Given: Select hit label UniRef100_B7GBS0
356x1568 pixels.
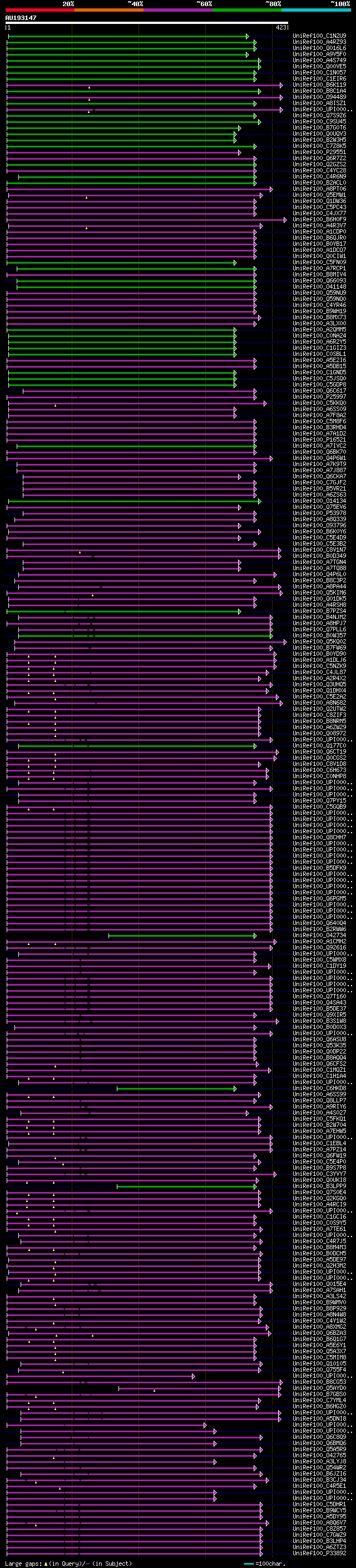Looking at the screenshot, I should [319, 1394].
